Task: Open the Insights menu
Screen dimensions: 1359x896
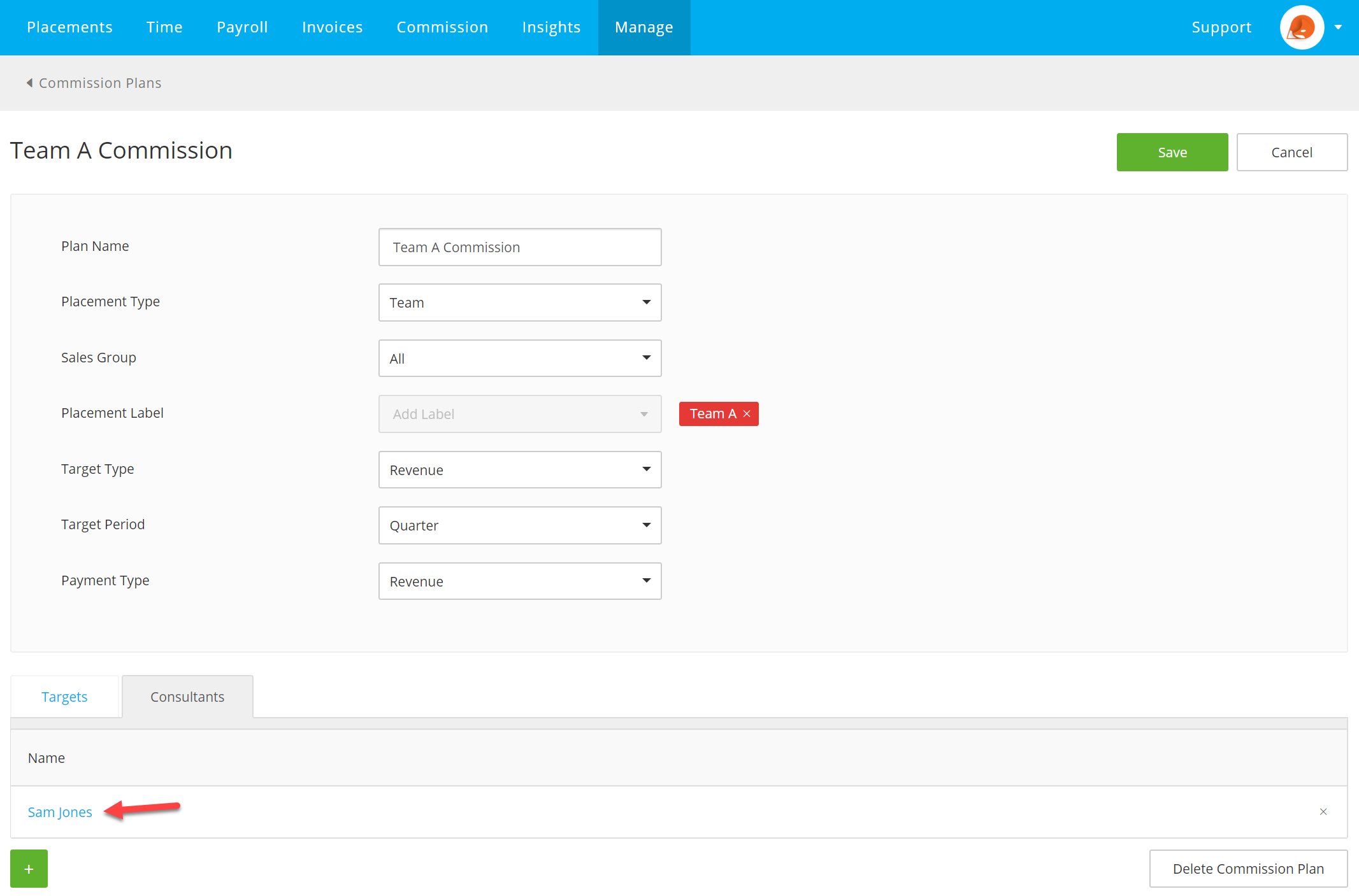Action: [551, 27]
